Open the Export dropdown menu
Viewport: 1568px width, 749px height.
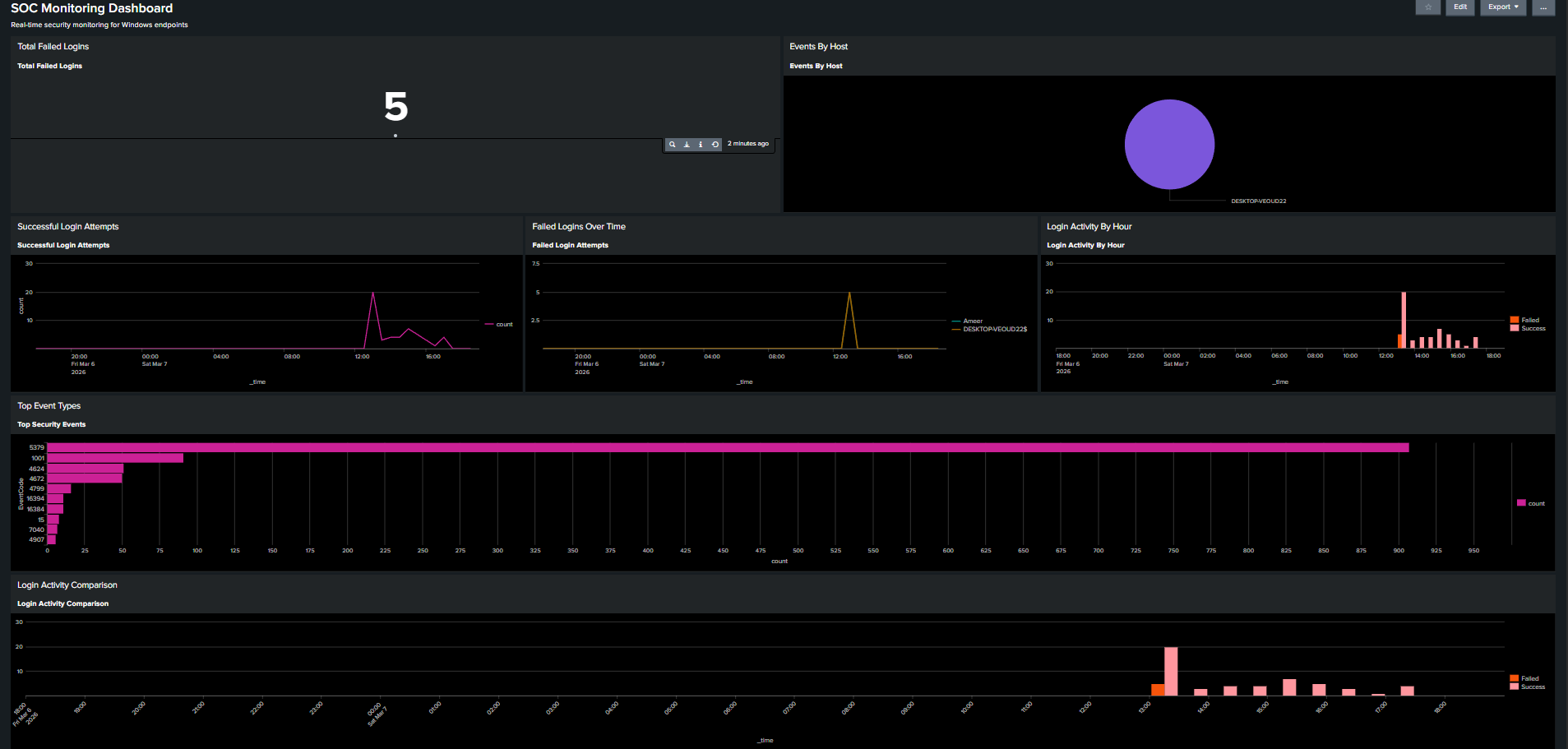point(1503,7)
